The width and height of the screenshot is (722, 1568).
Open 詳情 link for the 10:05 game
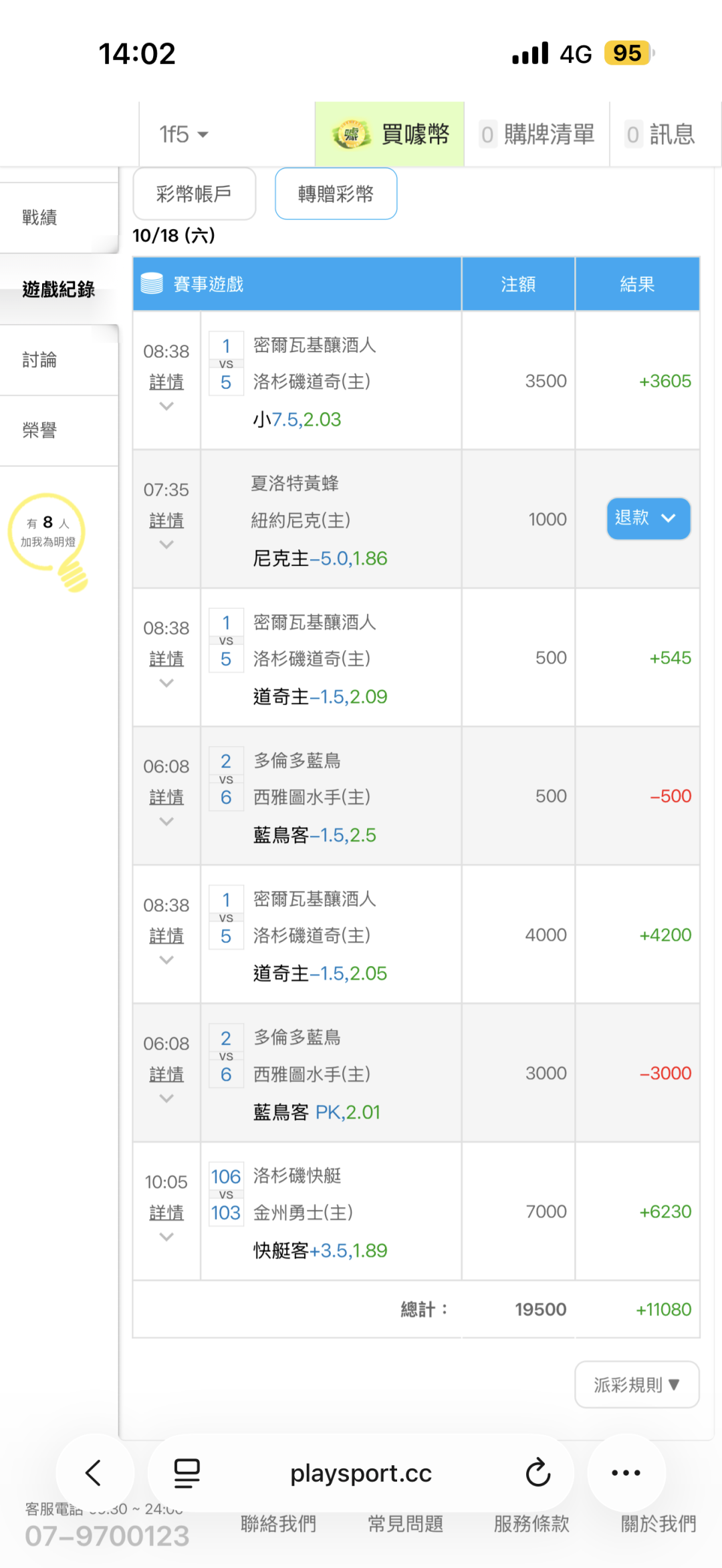[166, 1212]
